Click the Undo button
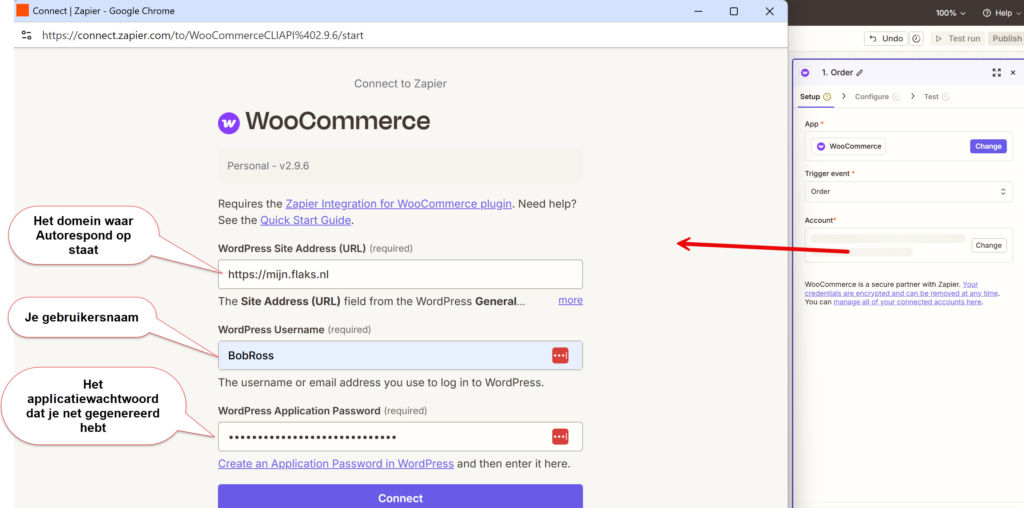1024x508 pixels. click(x=886, y=39)
